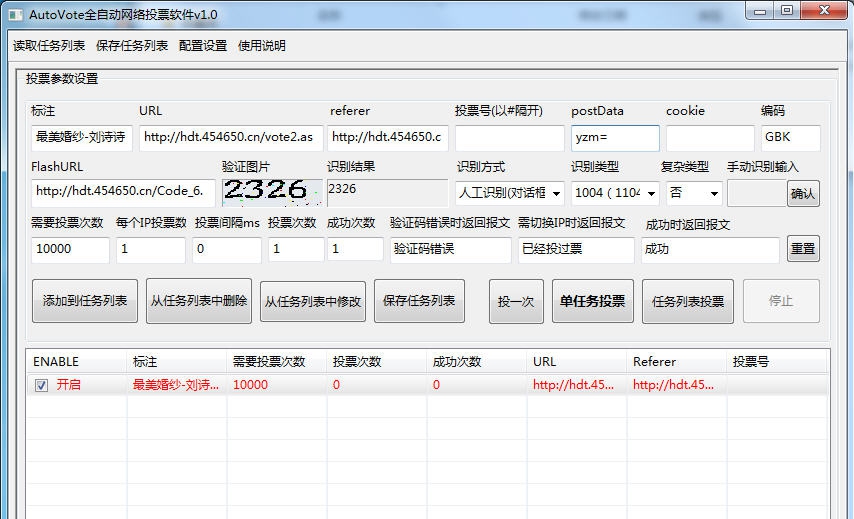The image size is (854, 519).
Task: Start voting with 单任务投票 button
Action: 593,301
